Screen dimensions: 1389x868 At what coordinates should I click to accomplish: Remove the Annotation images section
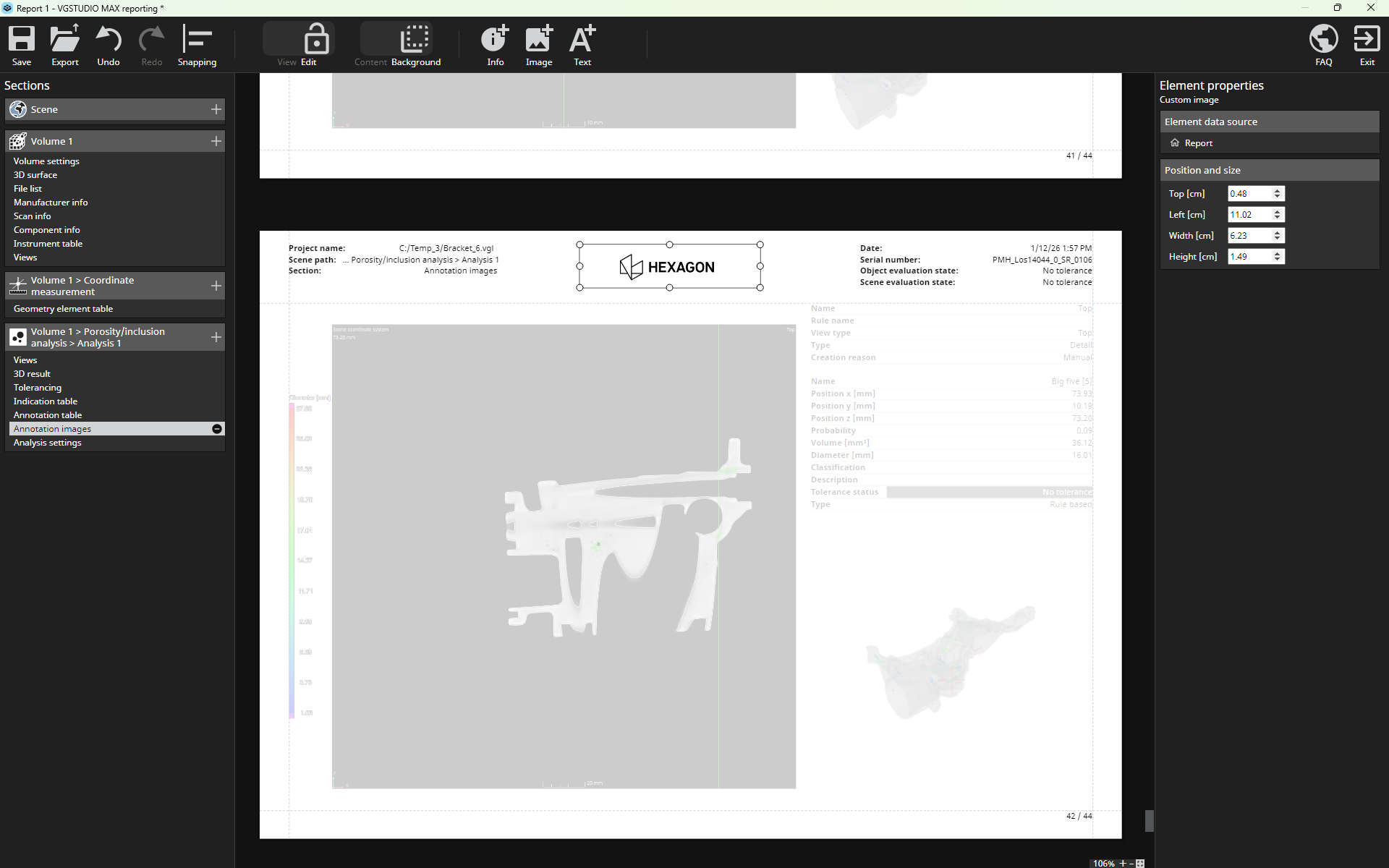[x=216, y=429]
